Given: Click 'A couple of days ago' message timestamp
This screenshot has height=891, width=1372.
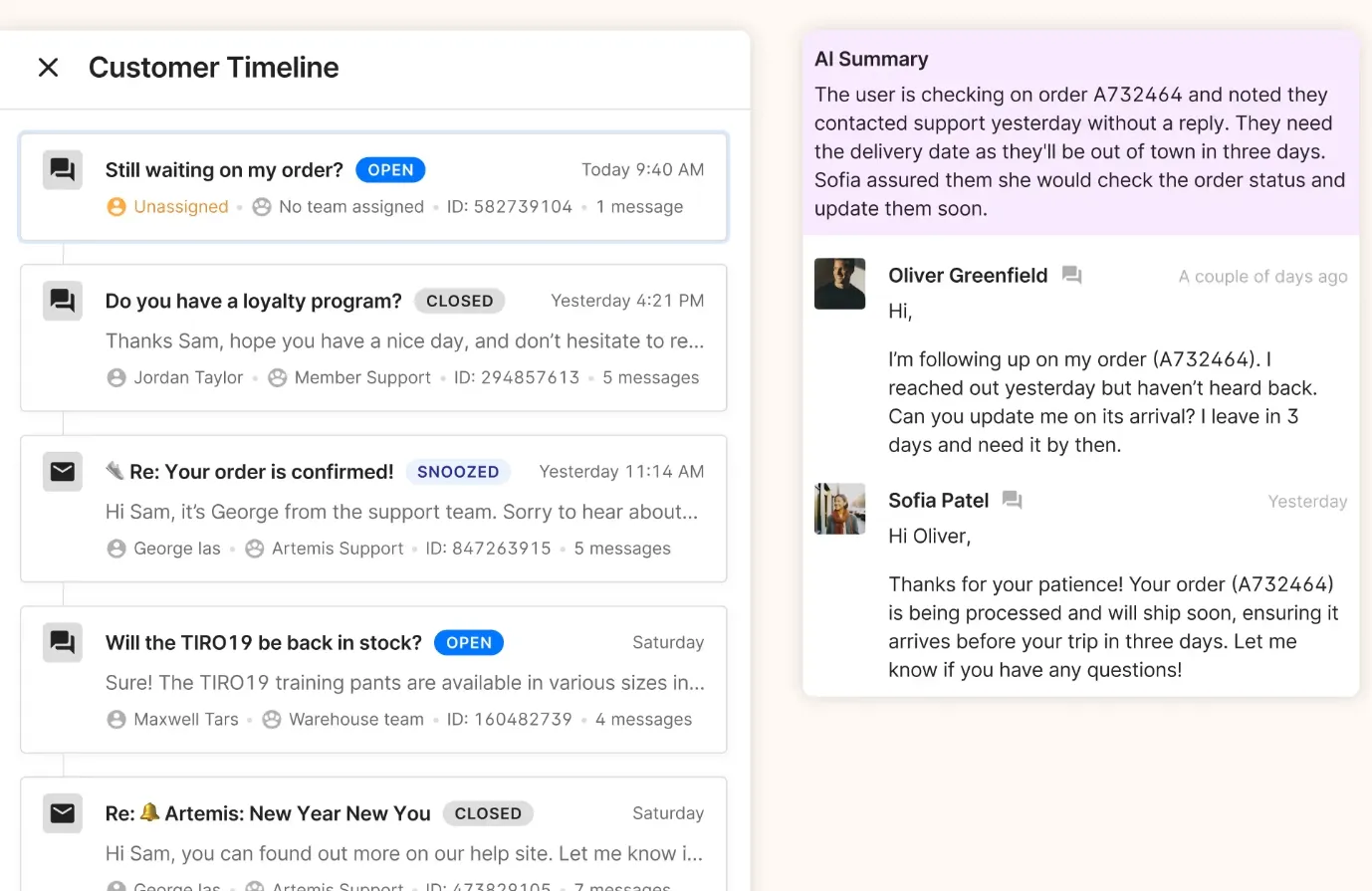Looking at the screenshot, I should (x=1262, y=277).
